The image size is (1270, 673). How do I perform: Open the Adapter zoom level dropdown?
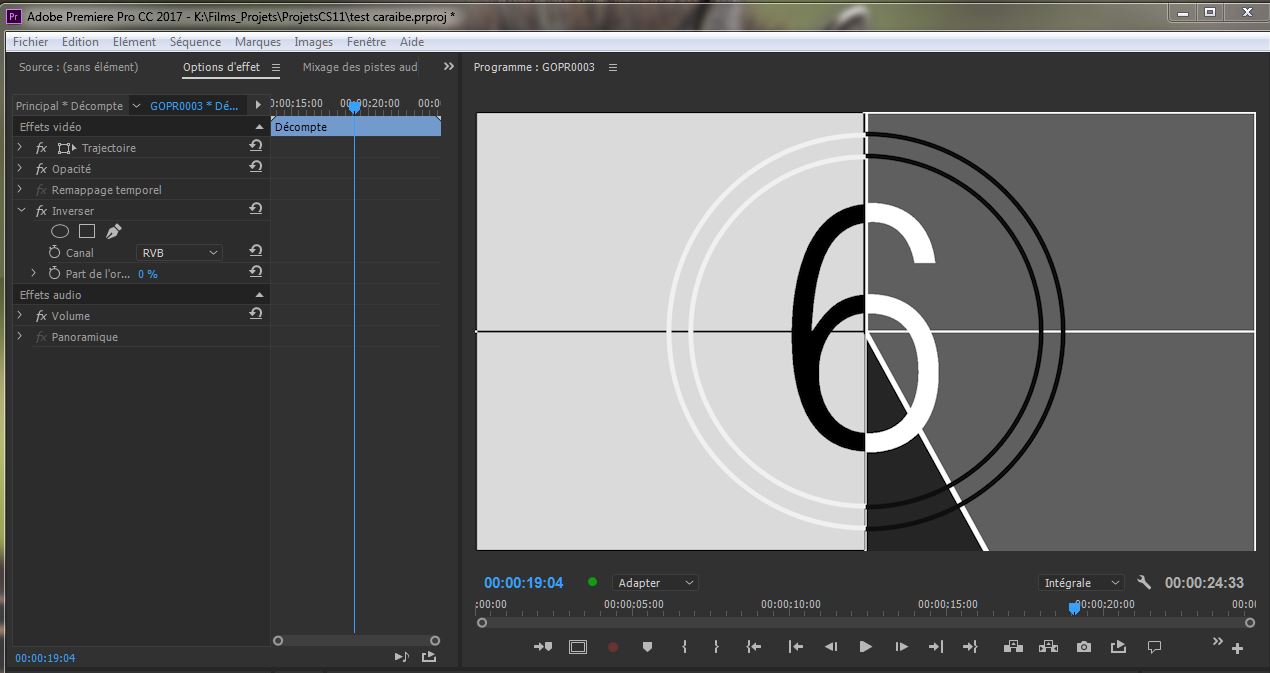click(655, 583)
